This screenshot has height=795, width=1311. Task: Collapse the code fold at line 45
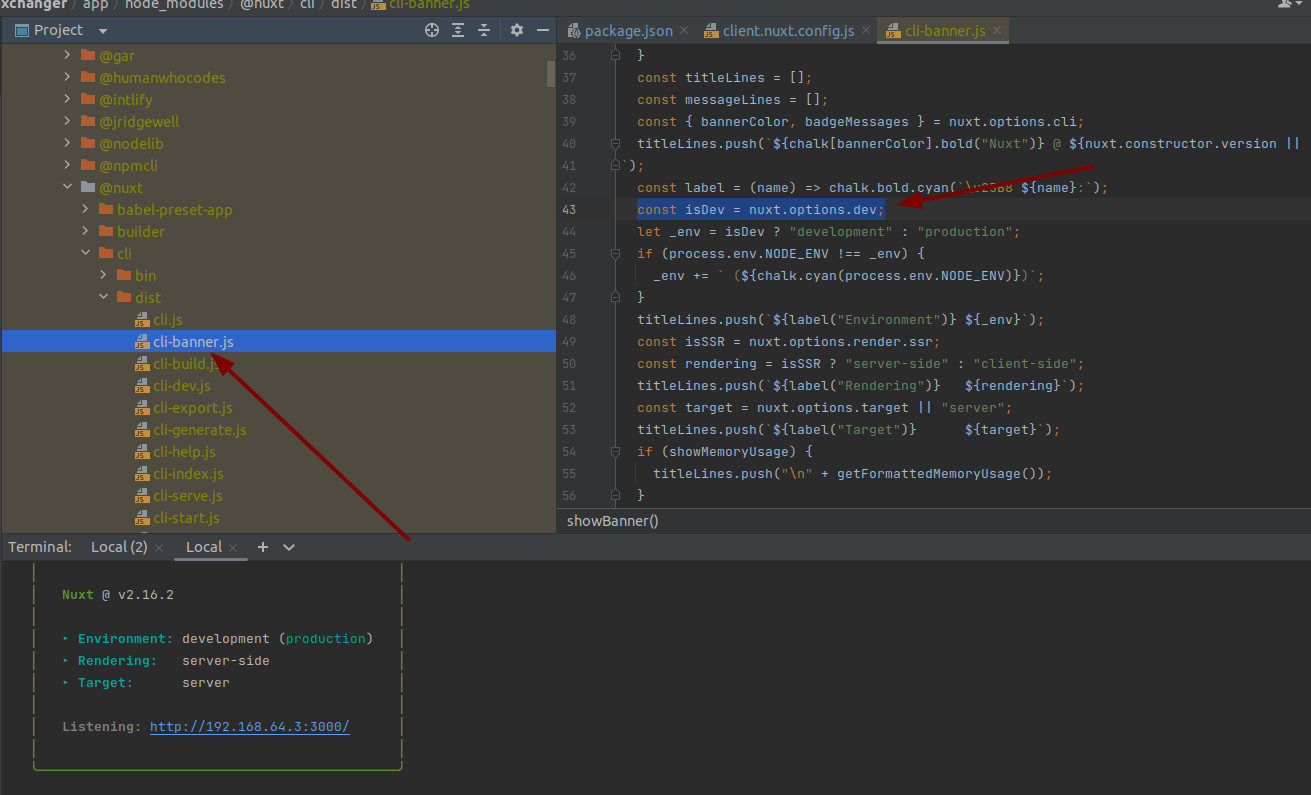click(615, 253)
